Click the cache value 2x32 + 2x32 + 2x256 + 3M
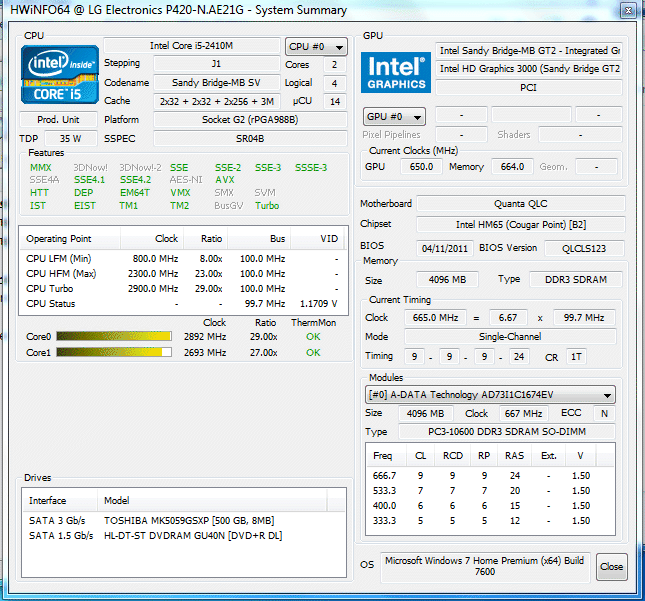The height and width of the screenshot is (601, 645). (216, 101)
